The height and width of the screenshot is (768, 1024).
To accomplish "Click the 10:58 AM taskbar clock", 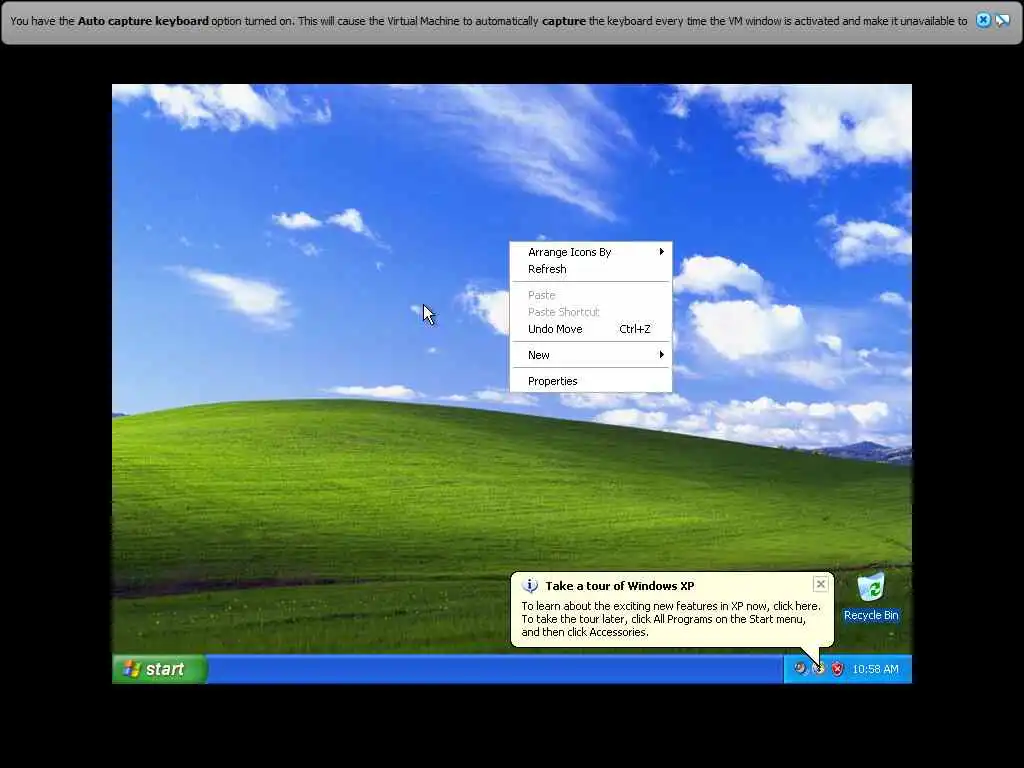I will pyautogui.click(x=875, y=669).
